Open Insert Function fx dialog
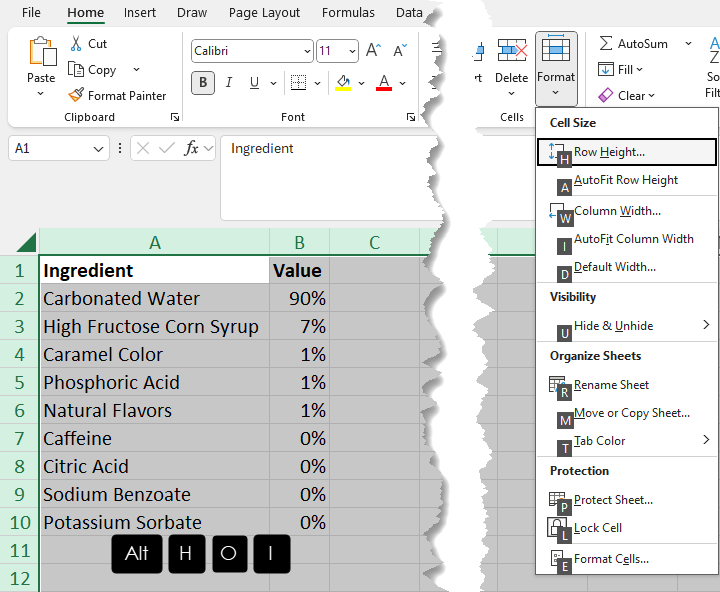 [191, 148]
